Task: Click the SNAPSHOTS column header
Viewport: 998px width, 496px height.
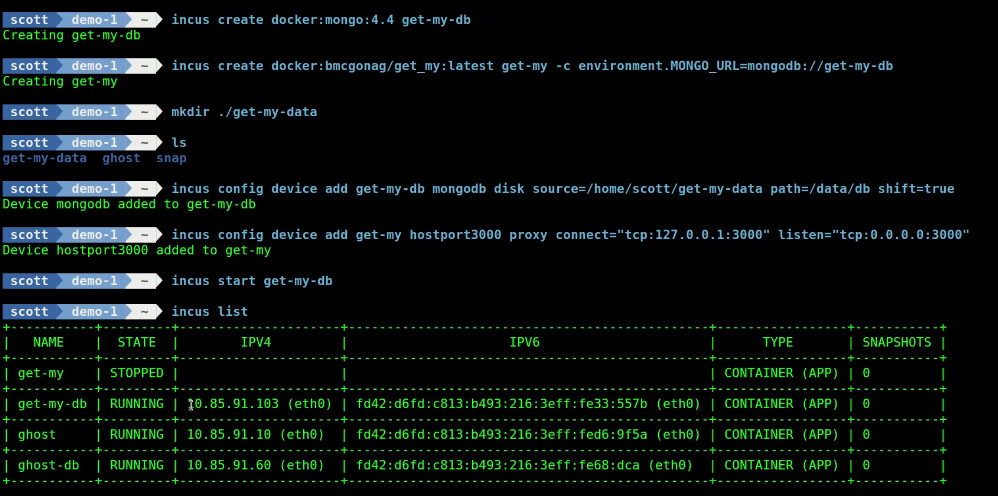Action: click(x=896, y=342)
